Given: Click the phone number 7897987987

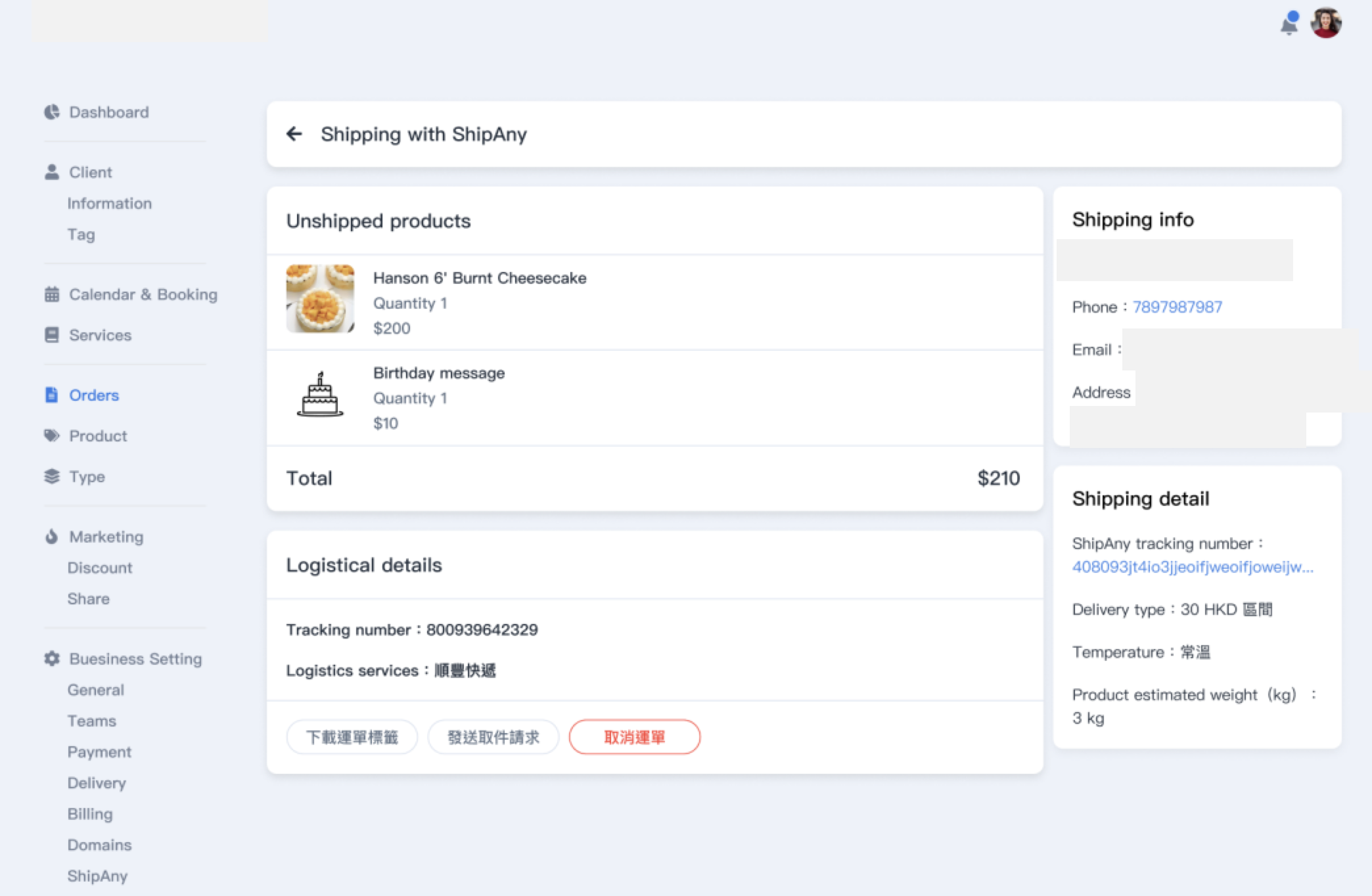Looking at the screenshot, I should (x=1178, y=307).
